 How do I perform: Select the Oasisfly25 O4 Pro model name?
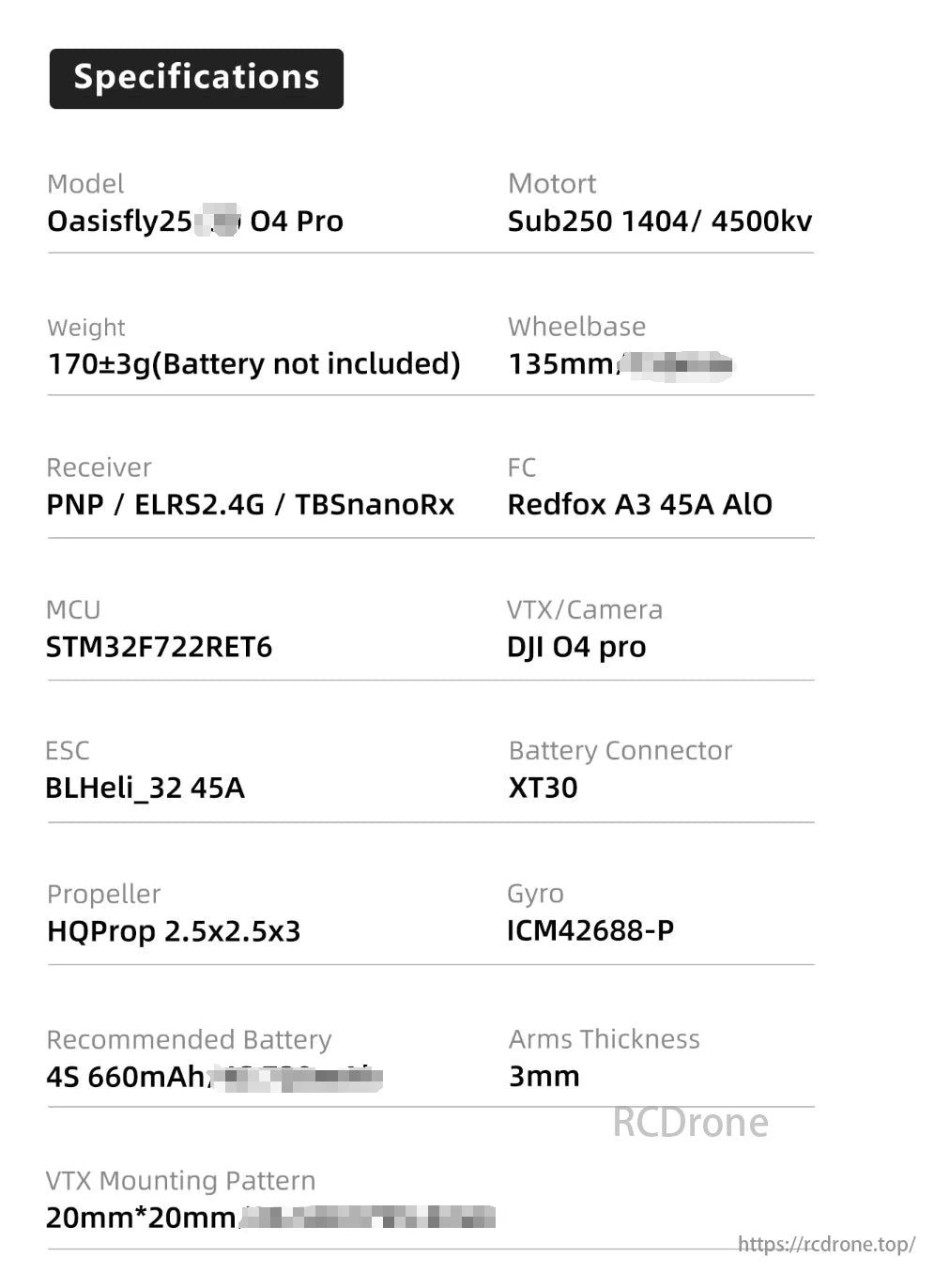195,222
